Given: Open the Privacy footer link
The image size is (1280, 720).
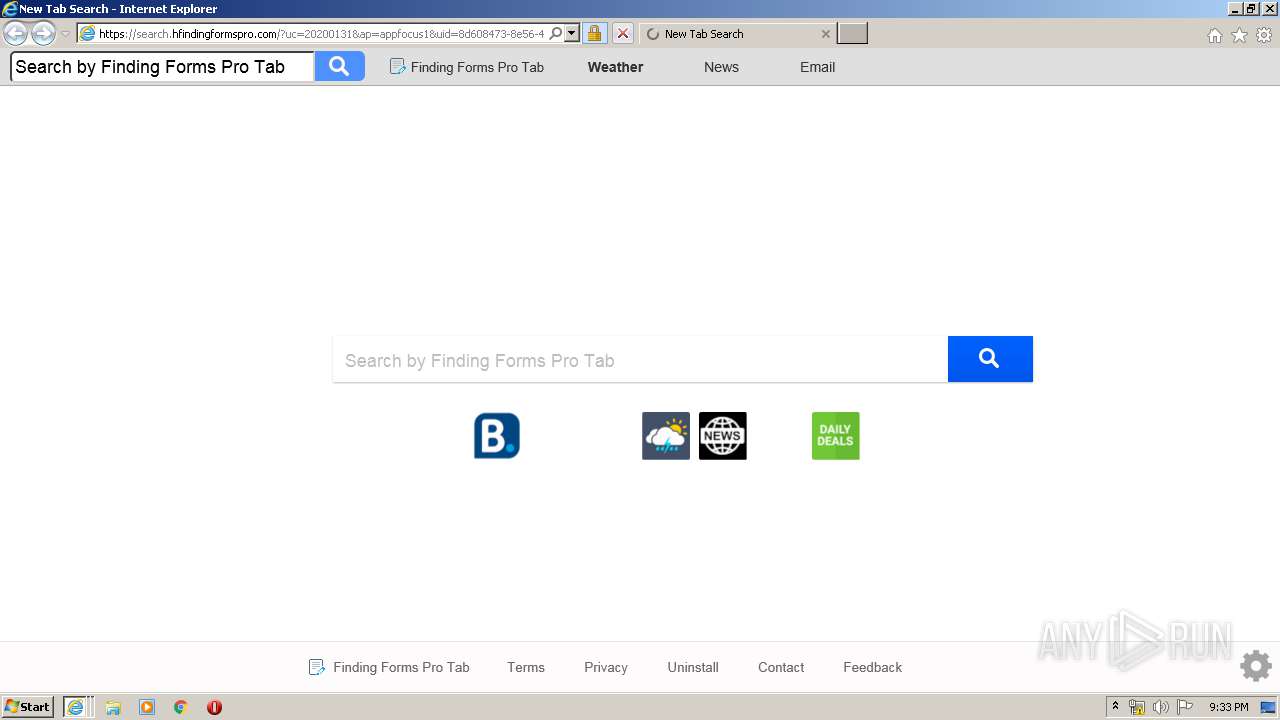Looking at the screenshot, I should 606,667.
